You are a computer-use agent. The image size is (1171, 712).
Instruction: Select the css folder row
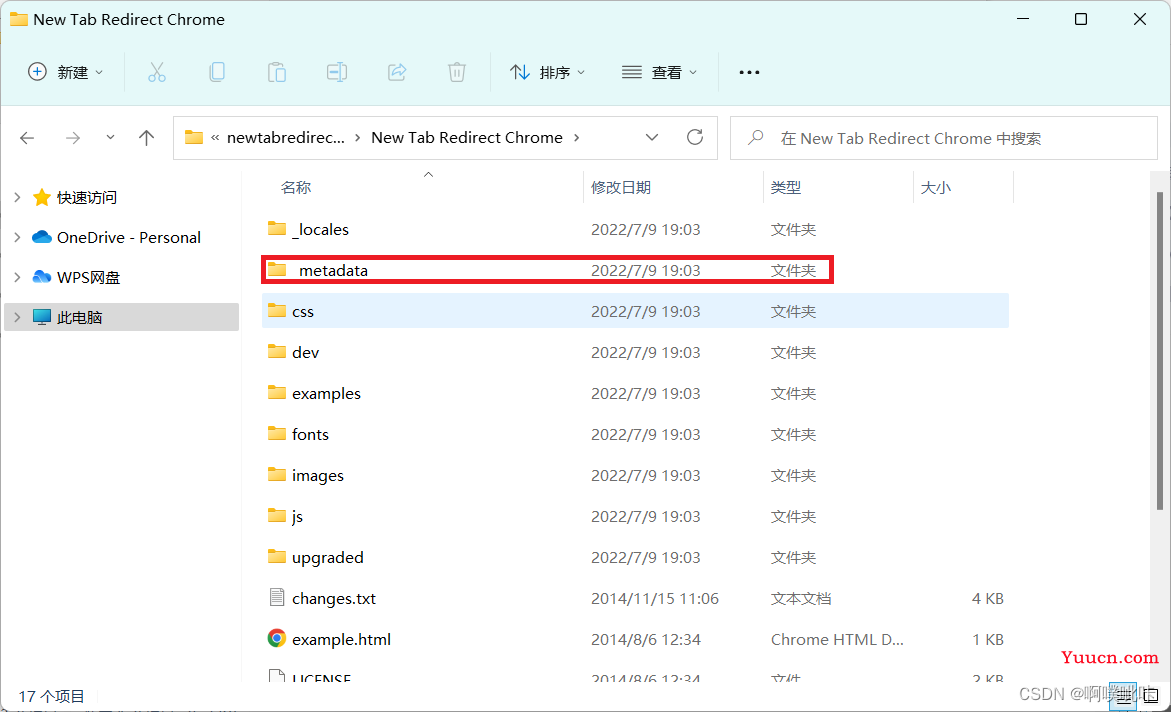(635, 312)
